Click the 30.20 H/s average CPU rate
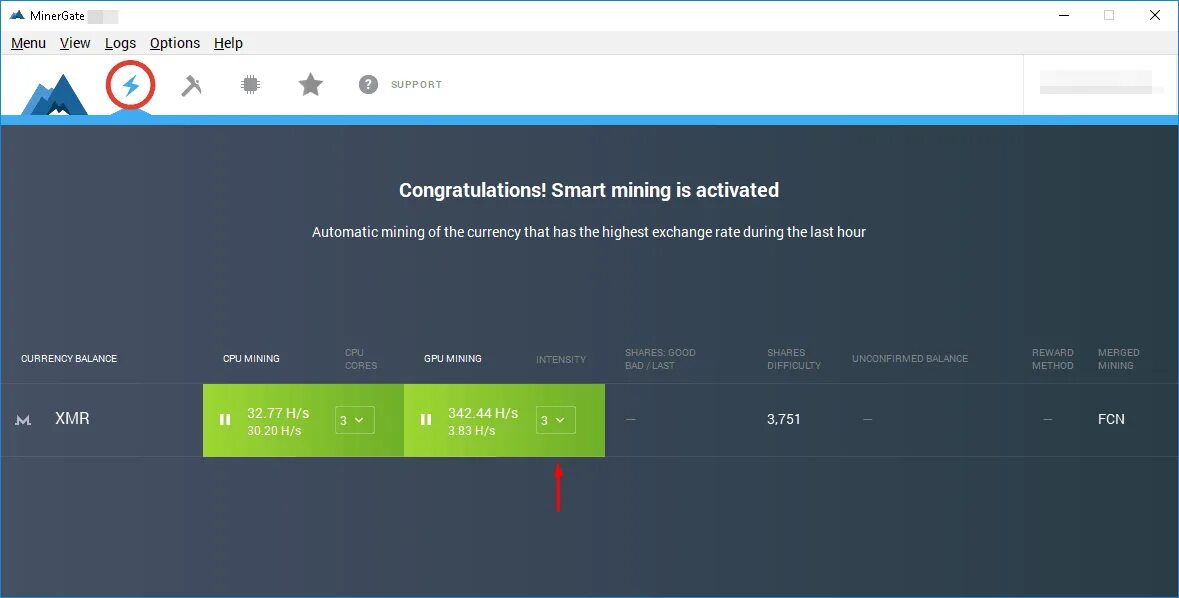Screen dimensions: 1179x598 (274, 430)
